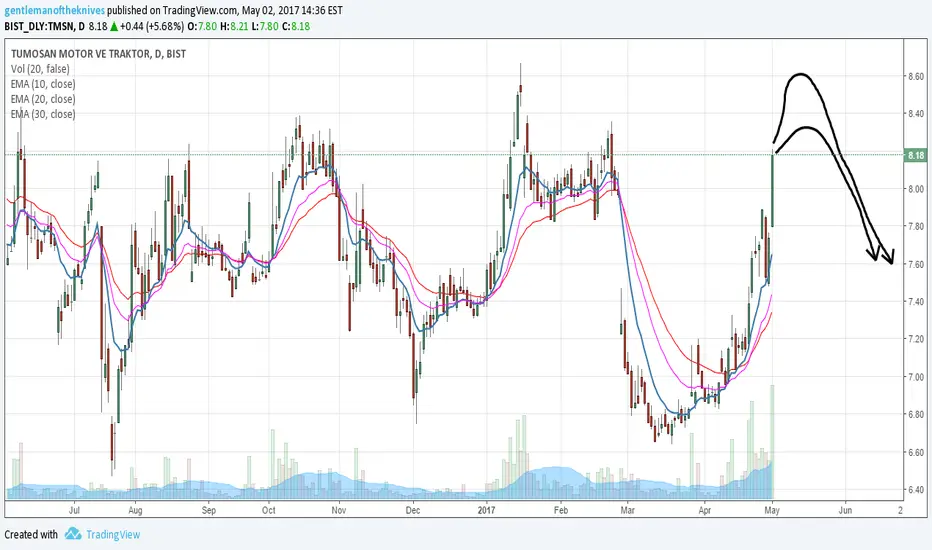The width and height of the screenshot is (932, 550).
Task: Click the May date axis label
Action: point(772,510)
